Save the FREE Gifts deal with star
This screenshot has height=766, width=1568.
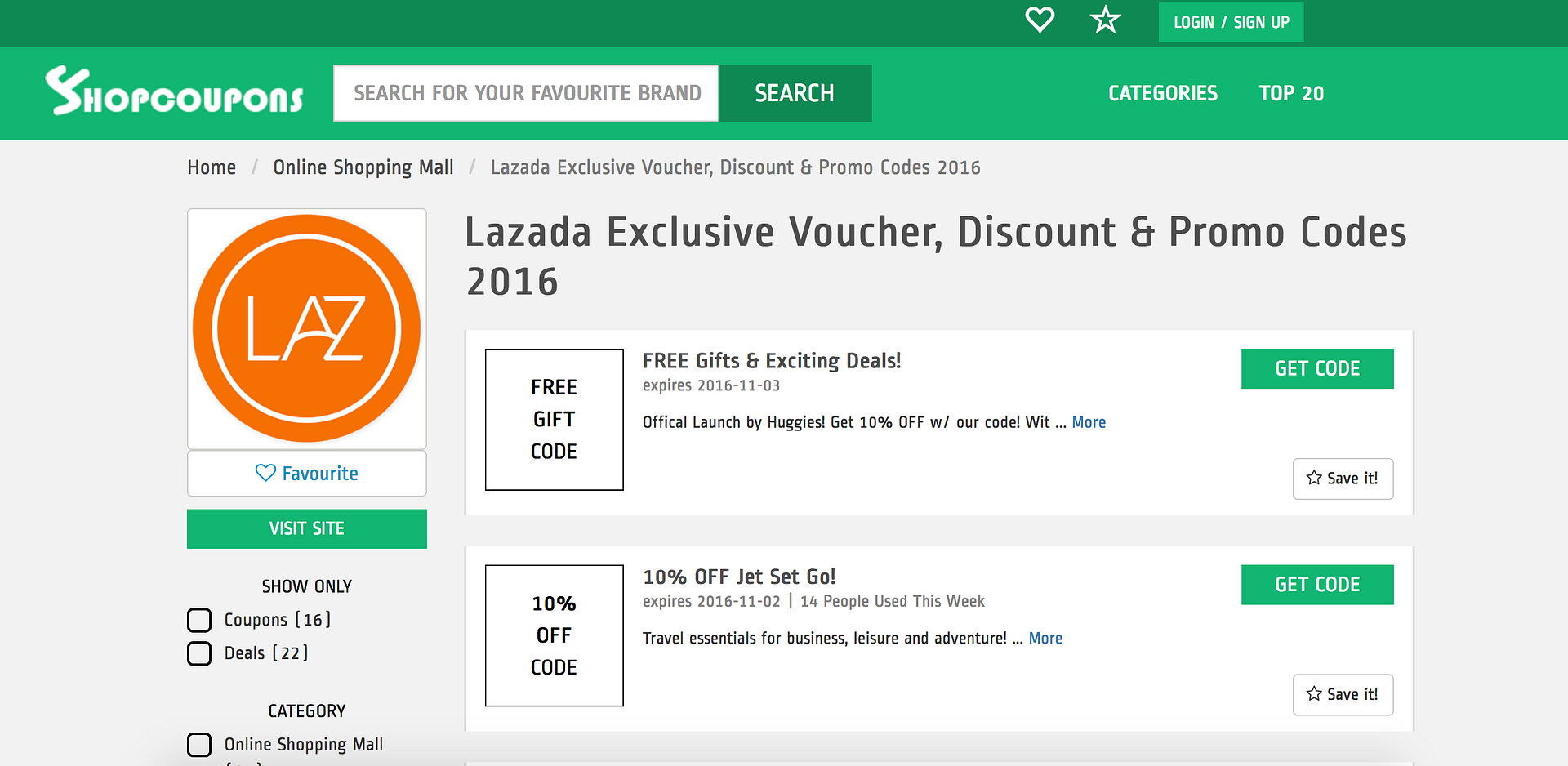pyautogui.click(x=1343, y=479)
